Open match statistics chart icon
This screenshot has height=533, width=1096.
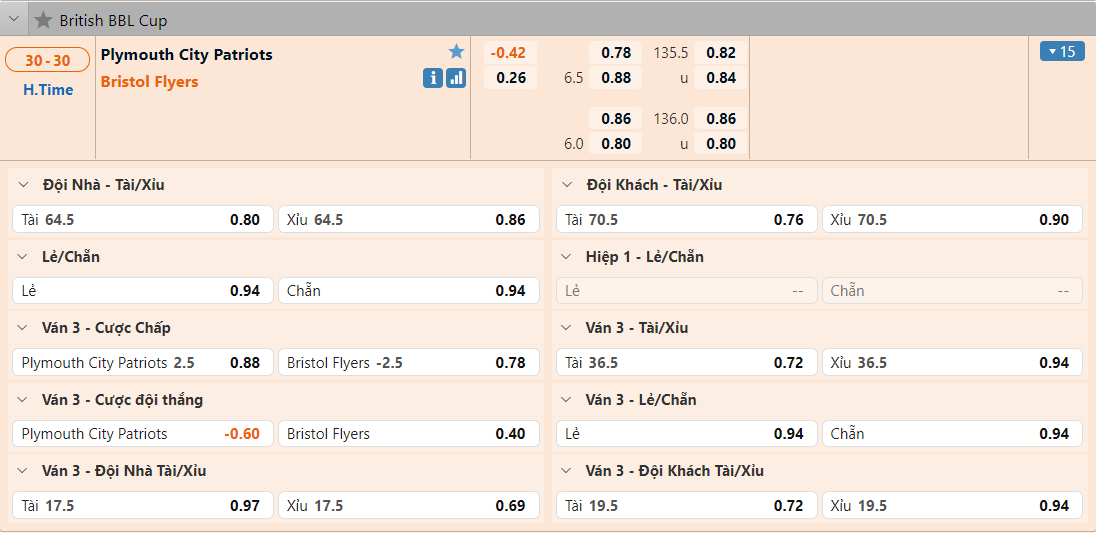456,78
